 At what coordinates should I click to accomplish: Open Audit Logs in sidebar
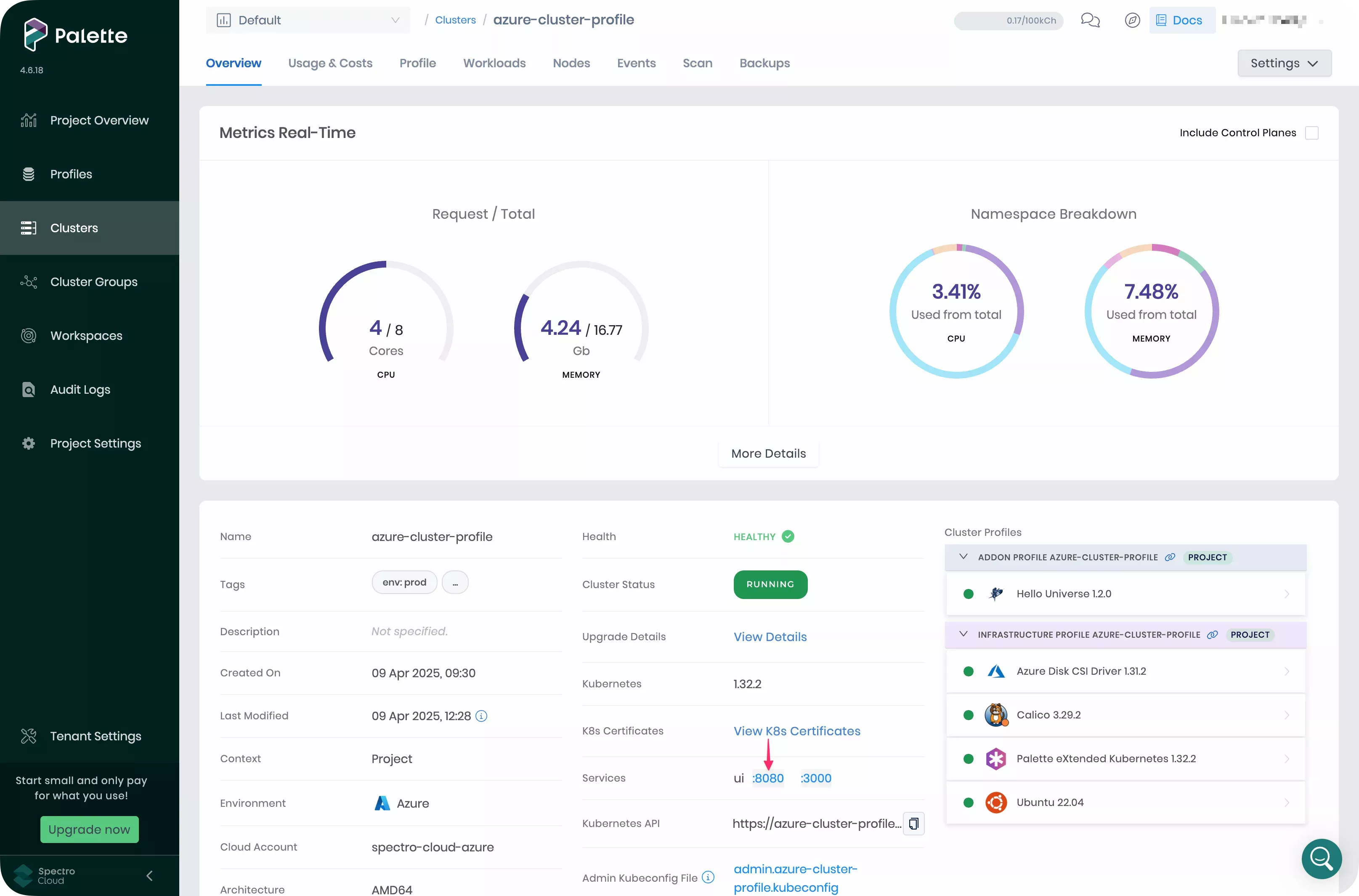tap(80, 390)
